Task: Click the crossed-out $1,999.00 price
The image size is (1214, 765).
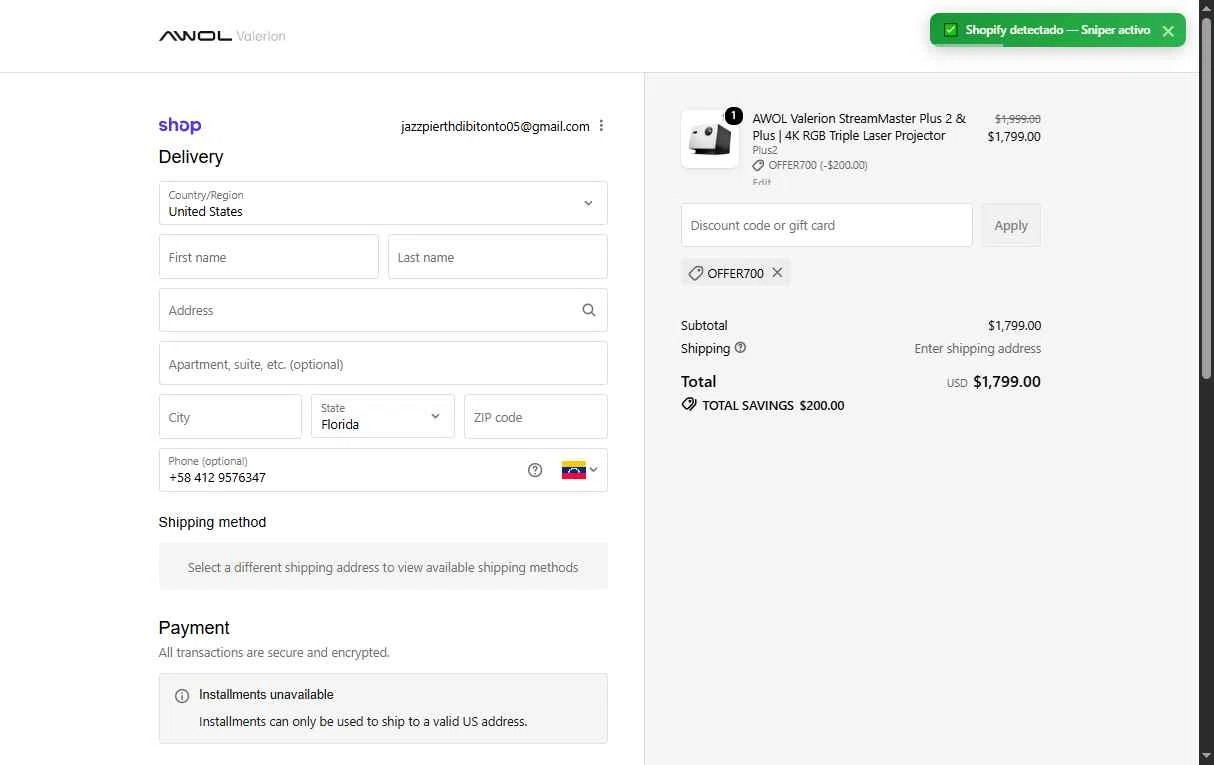Action: [1017, 118]
